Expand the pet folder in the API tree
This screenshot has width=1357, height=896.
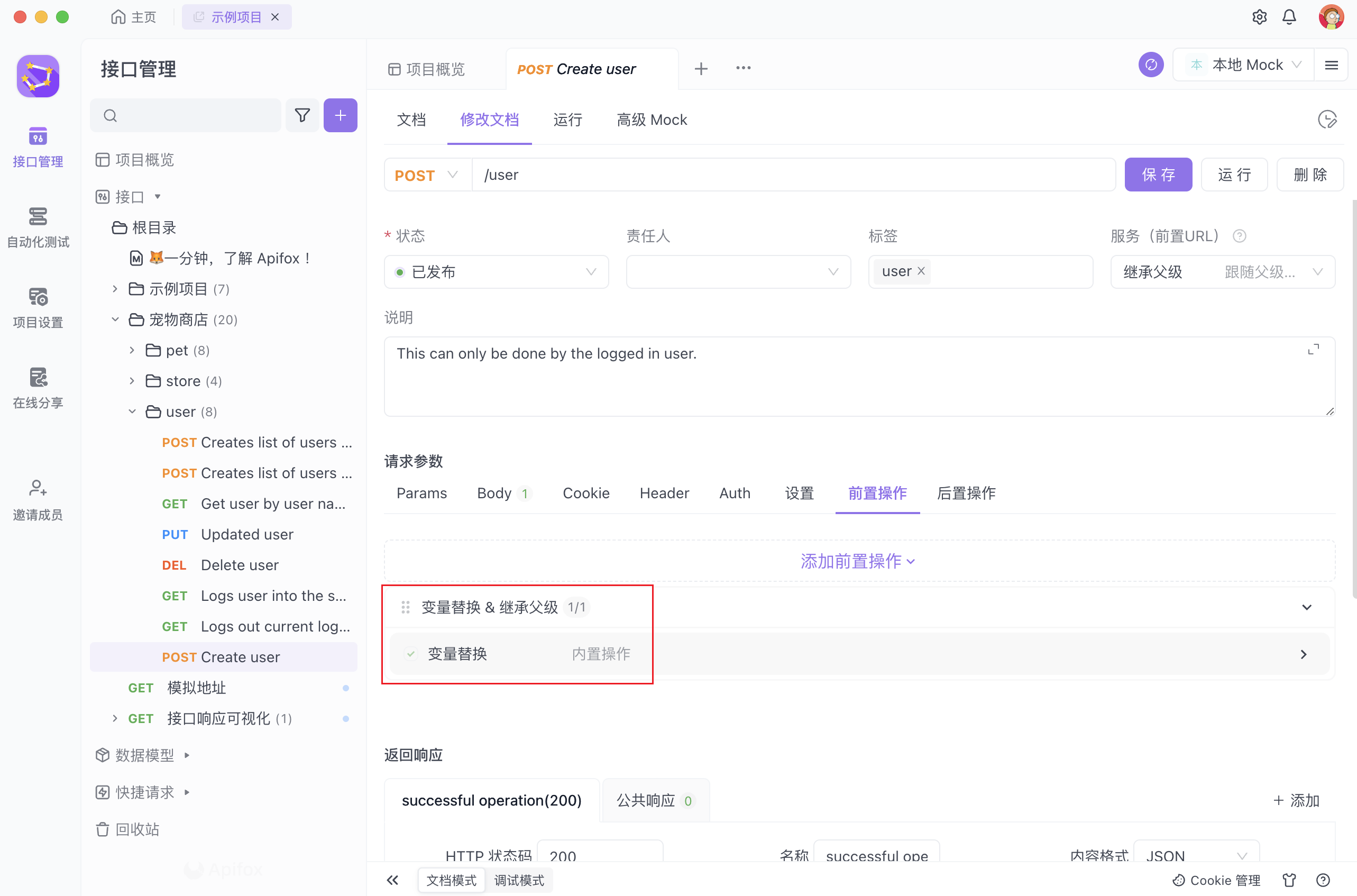132,350
